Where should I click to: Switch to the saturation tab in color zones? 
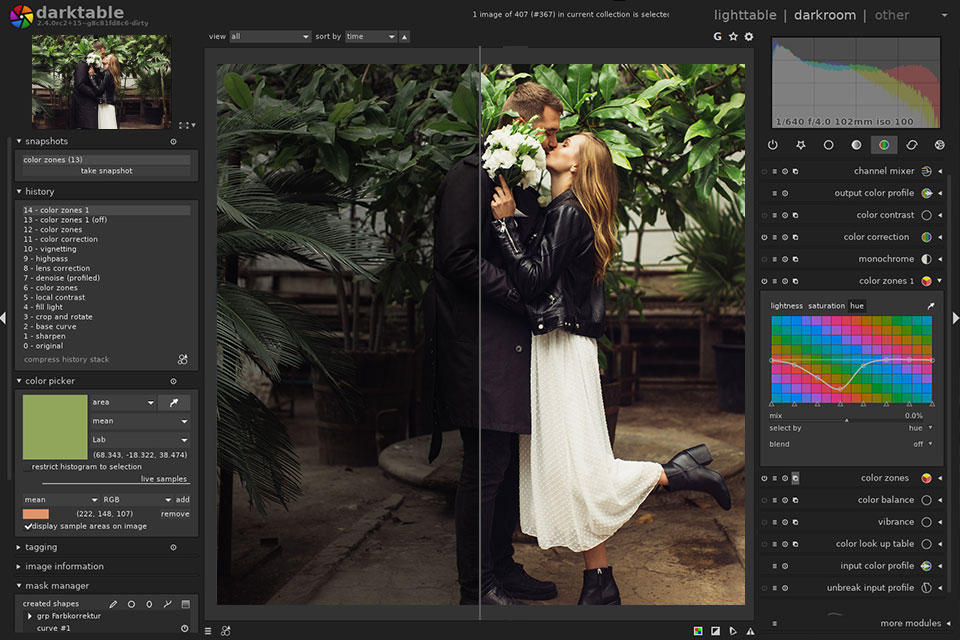(x=825, y=306)
